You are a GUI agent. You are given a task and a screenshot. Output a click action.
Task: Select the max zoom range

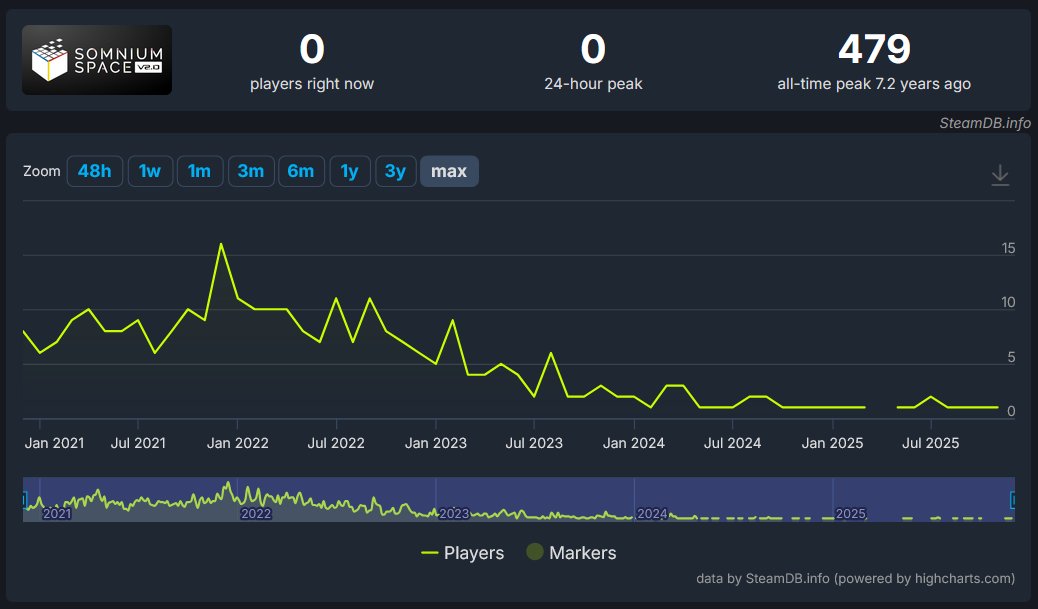coord(449,171)
